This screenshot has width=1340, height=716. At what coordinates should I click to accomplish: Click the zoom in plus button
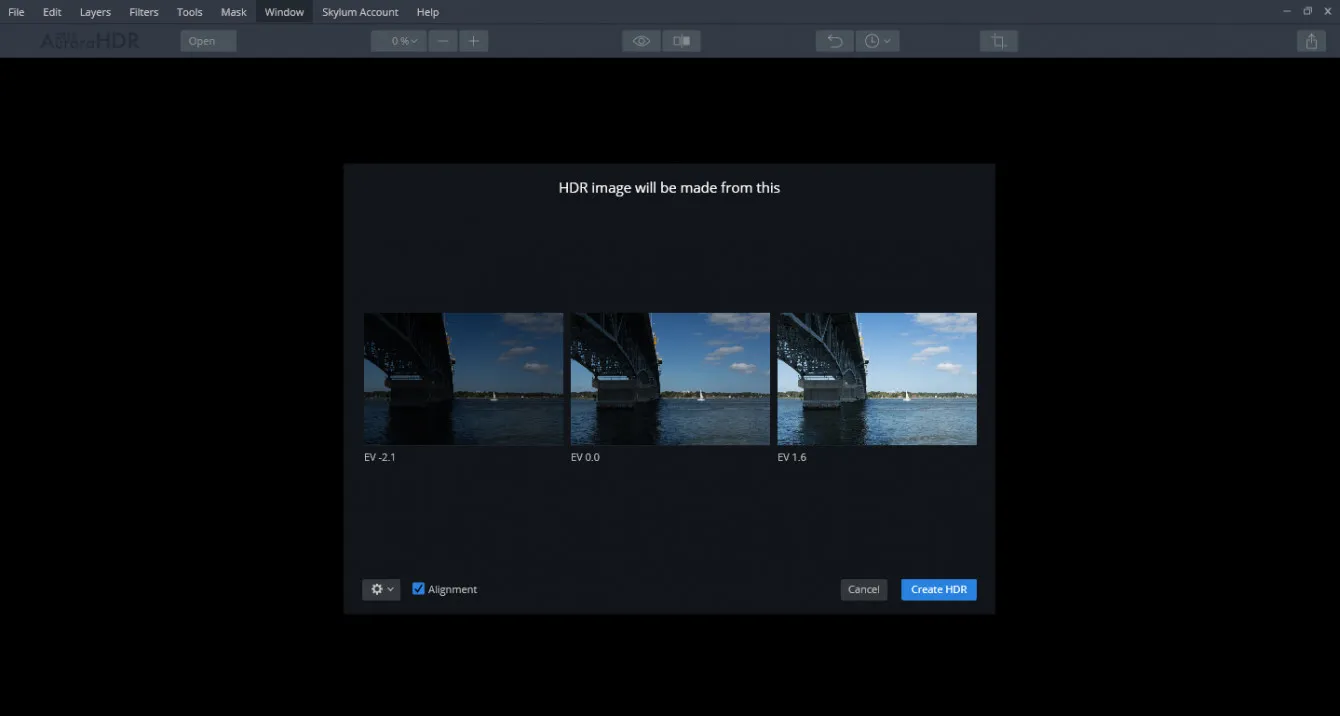tap(474, 41)
